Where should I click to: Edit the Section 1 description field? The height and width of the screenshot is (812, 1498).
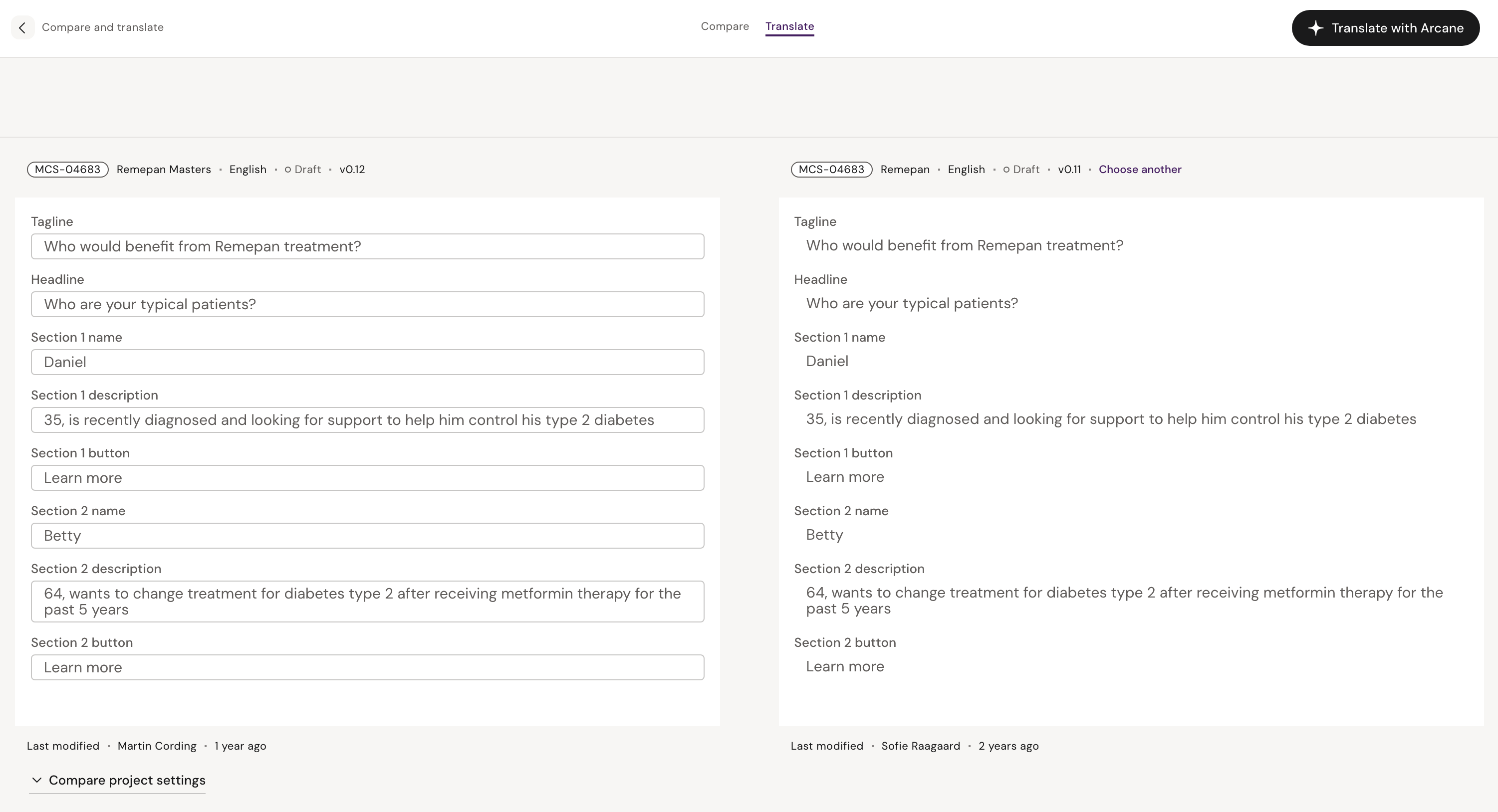click(x=368, y=420)
